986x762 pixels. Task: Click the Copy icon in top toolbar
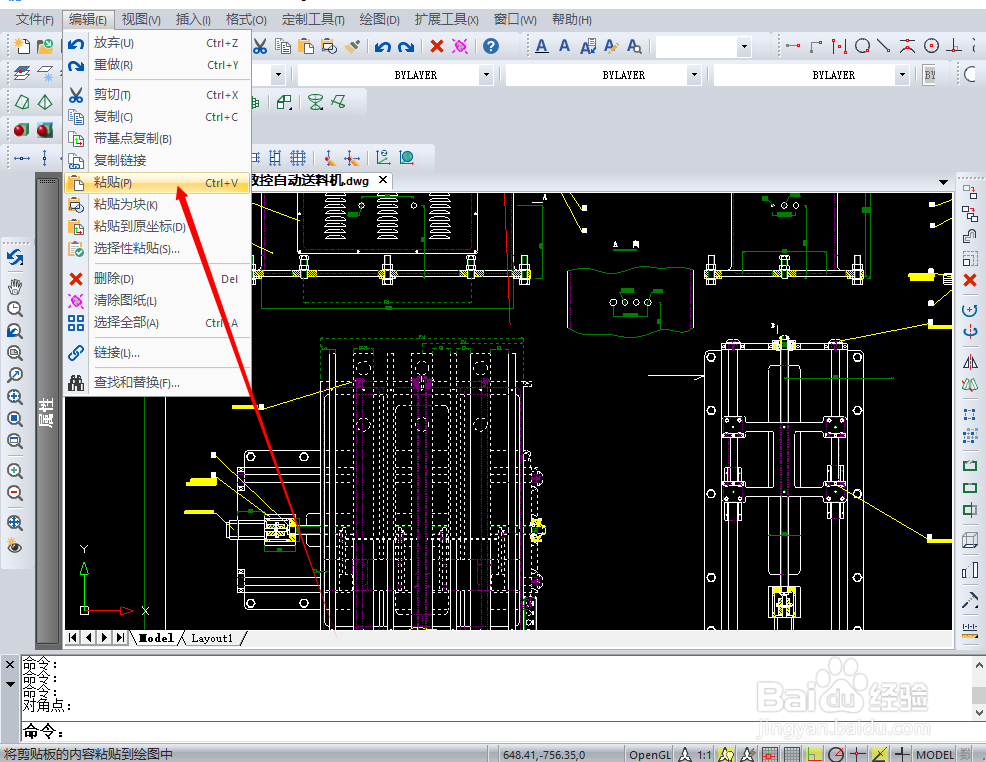(x=283, y=46)
